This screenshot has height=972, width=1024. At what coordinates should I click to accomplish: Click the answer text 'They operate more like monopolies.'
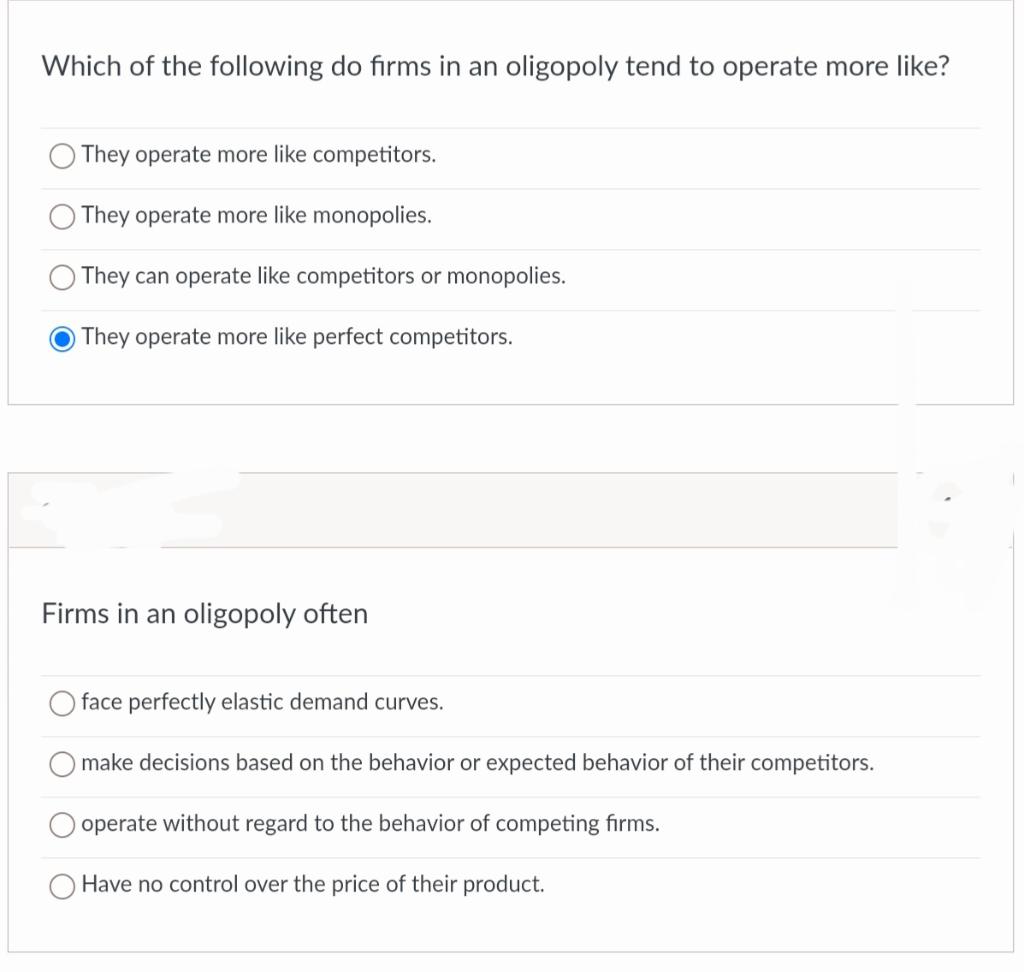click(256, 216)
